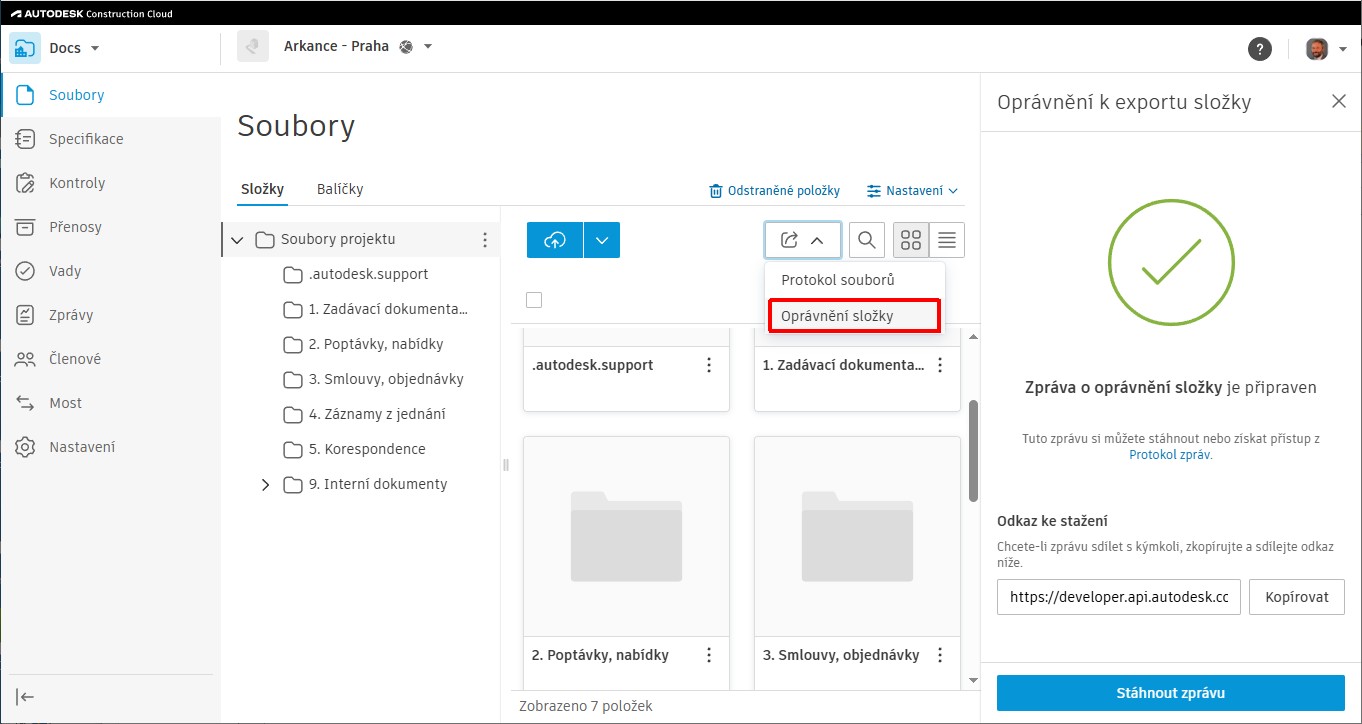The image size is (1362, 724).
Task: Open Vady section in sidebar
Action: [x=65, y=271]
